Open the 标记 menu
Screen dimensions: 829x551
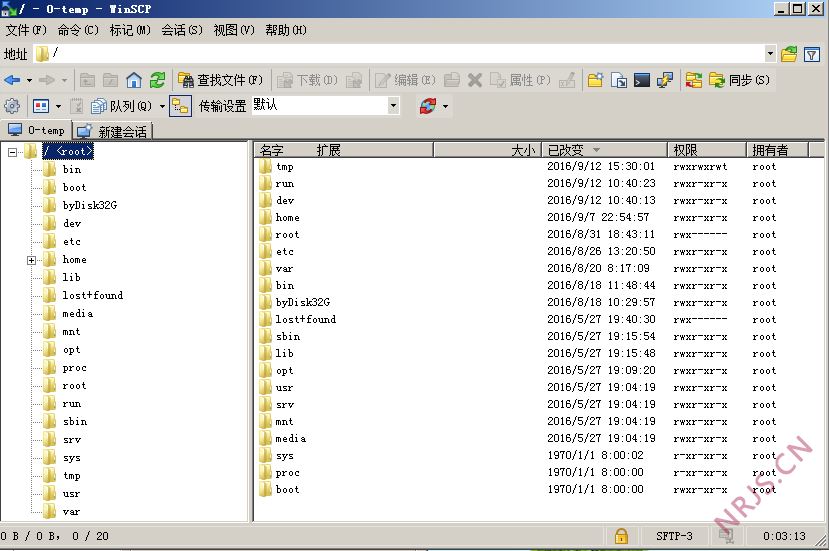click(130, 30)
